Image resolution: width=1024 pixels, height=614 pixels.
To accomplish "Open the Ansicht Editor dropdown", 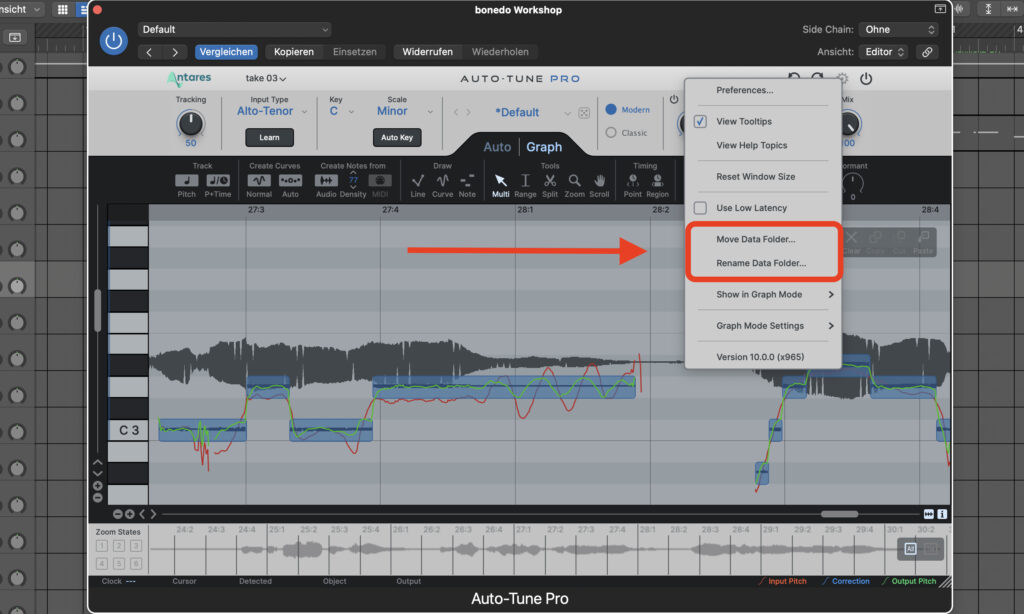I will point(884,52).
